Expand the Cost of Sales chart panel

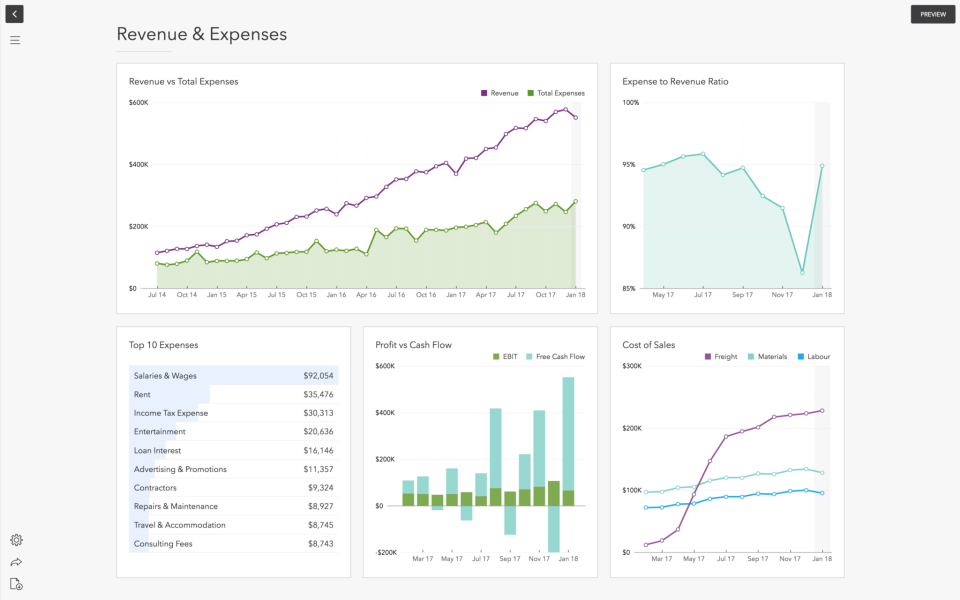[x=648, y=344]
